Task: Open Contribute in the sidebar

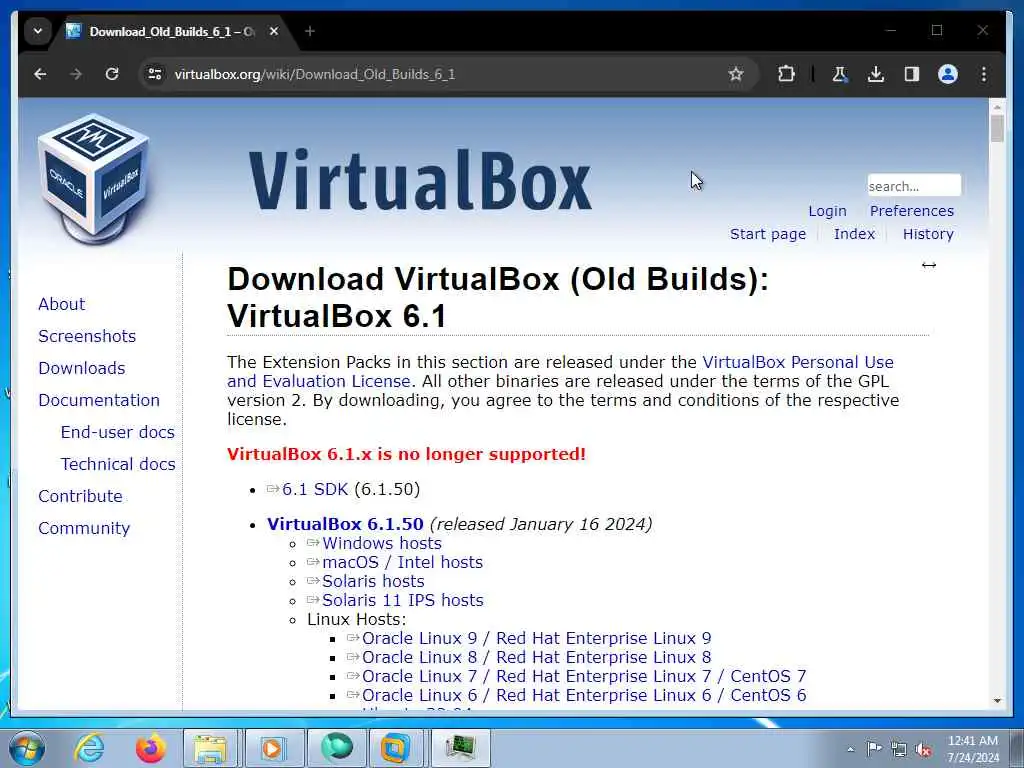Action: [x=80, y=496]
